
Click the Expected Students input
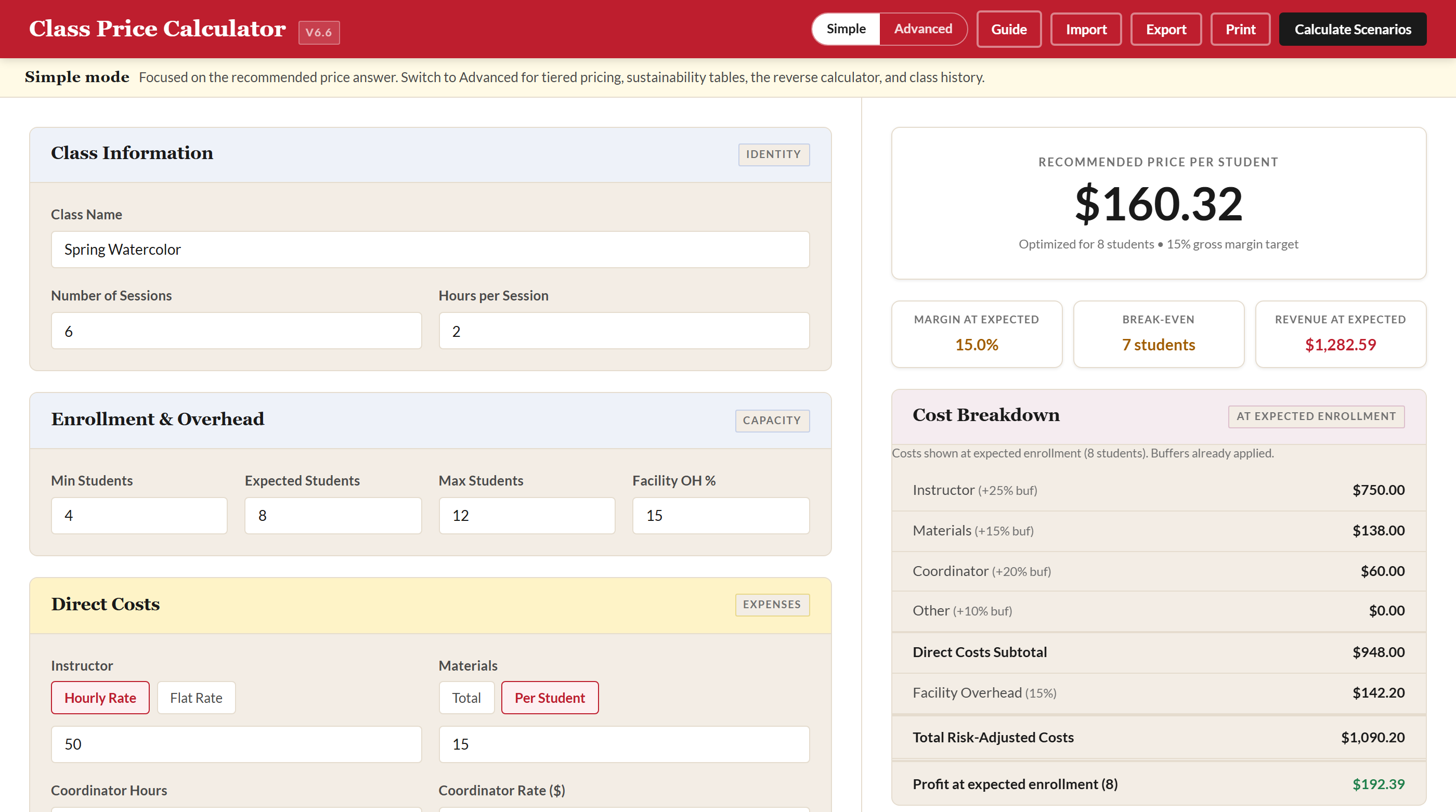[333, 515]
